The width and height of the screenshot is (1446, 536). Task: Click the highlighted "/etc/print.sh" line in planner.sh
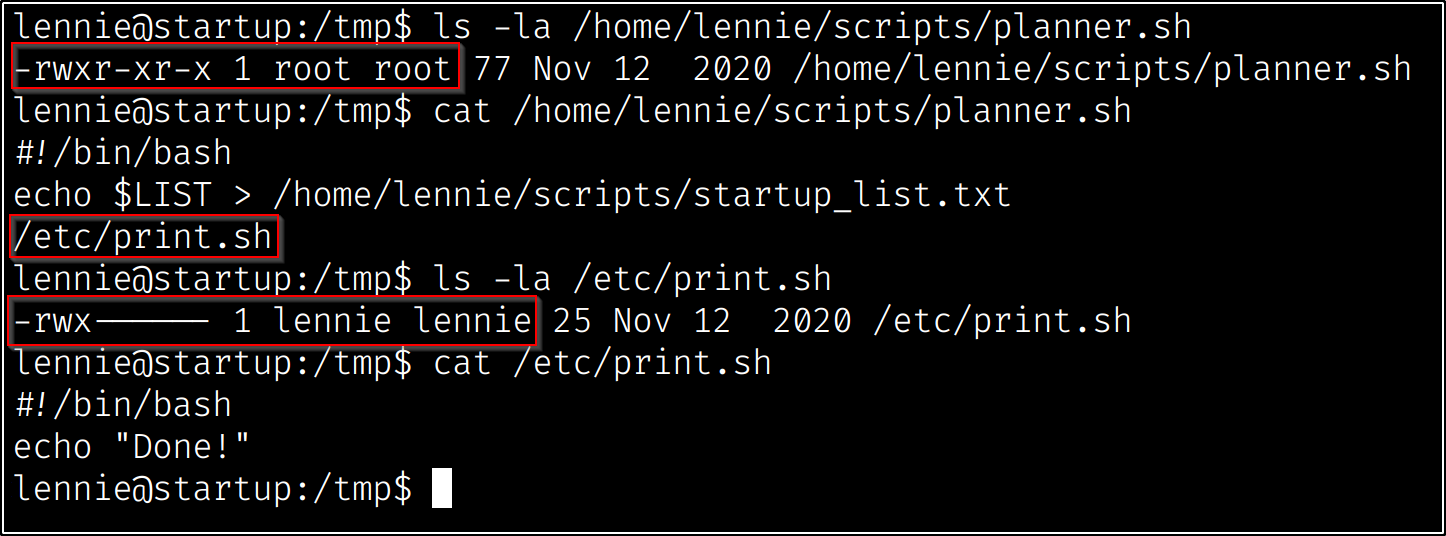click(143, 238)
